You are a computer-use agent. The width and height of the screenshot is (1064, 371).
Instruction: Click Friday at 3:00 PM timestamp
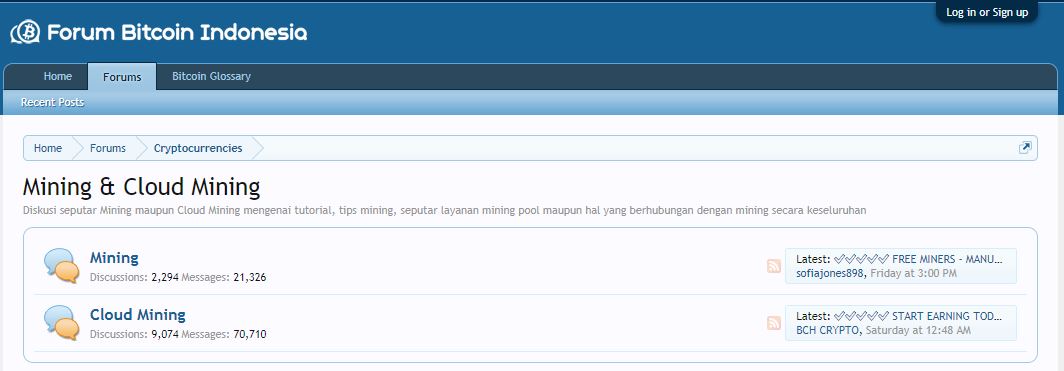click(913, 273)
